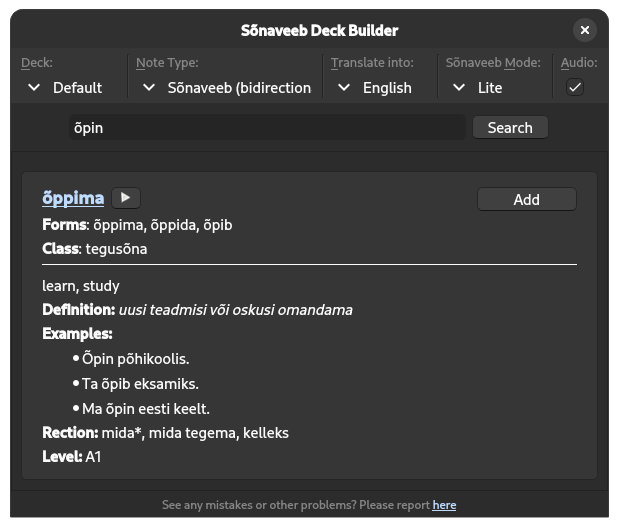Viewport: 619px width, 528px height.
Task: Open the õppima word link
Action: [x=73, y=198]
